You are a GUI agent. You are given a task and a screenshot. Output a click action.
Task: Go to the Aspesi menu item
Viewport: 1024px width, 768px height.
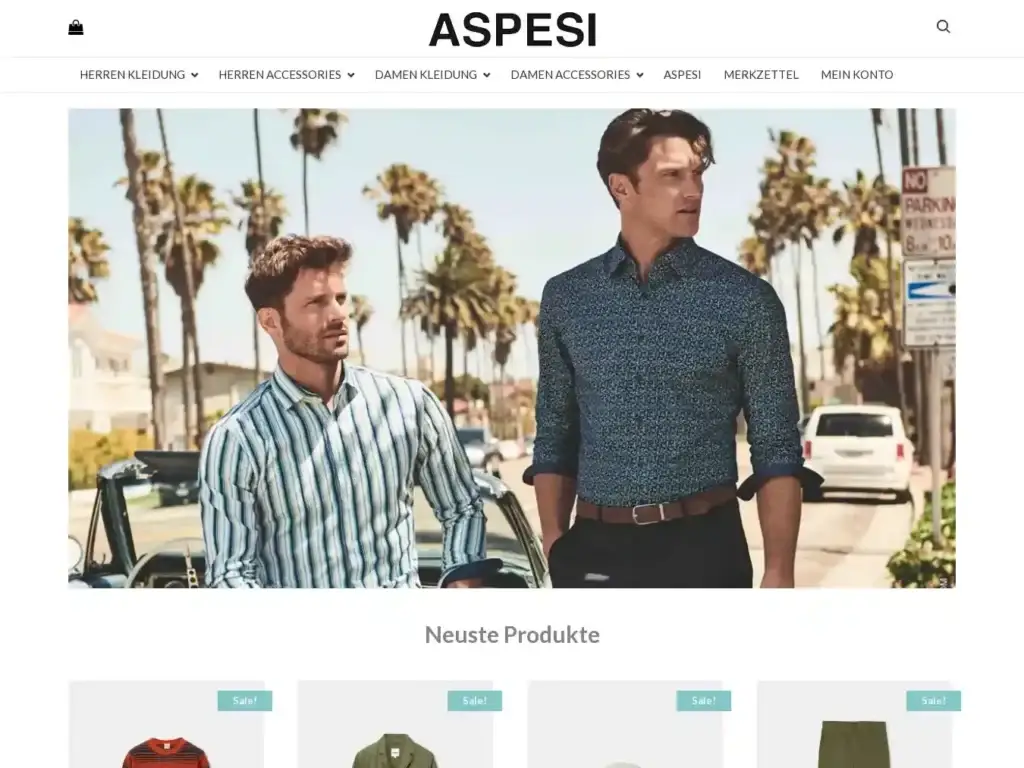coord(682,74)
